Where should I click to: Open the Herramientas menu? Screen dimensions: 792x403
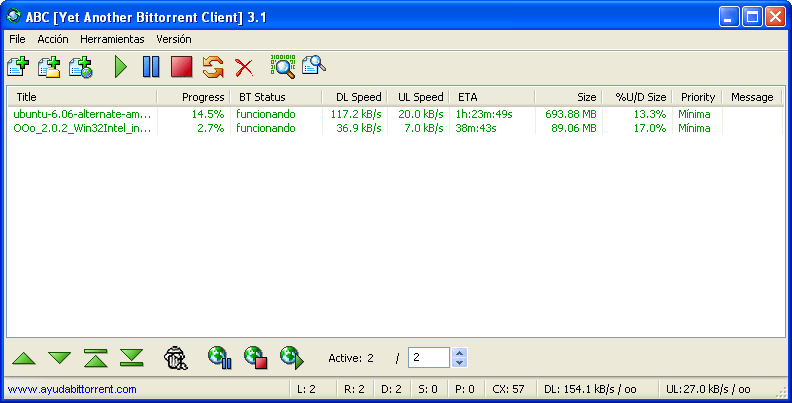tap(112, 39)
